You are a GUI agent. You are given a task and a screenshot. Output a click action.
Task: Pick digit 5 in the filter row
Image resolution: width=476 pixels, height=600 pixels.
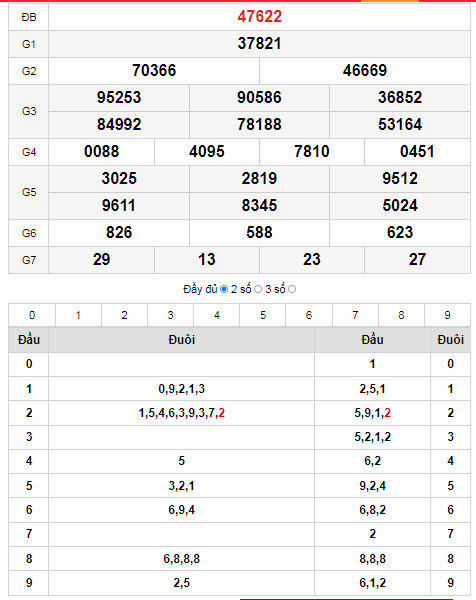coord(263,315)
